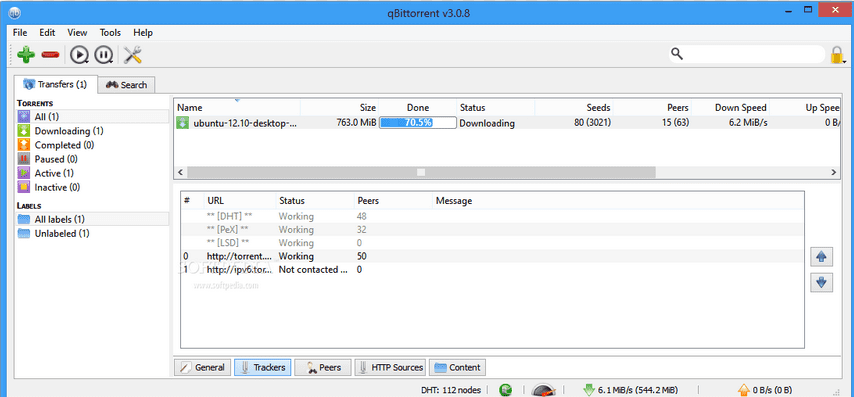Click the red minus Delete torrent icon

[50, 54]
